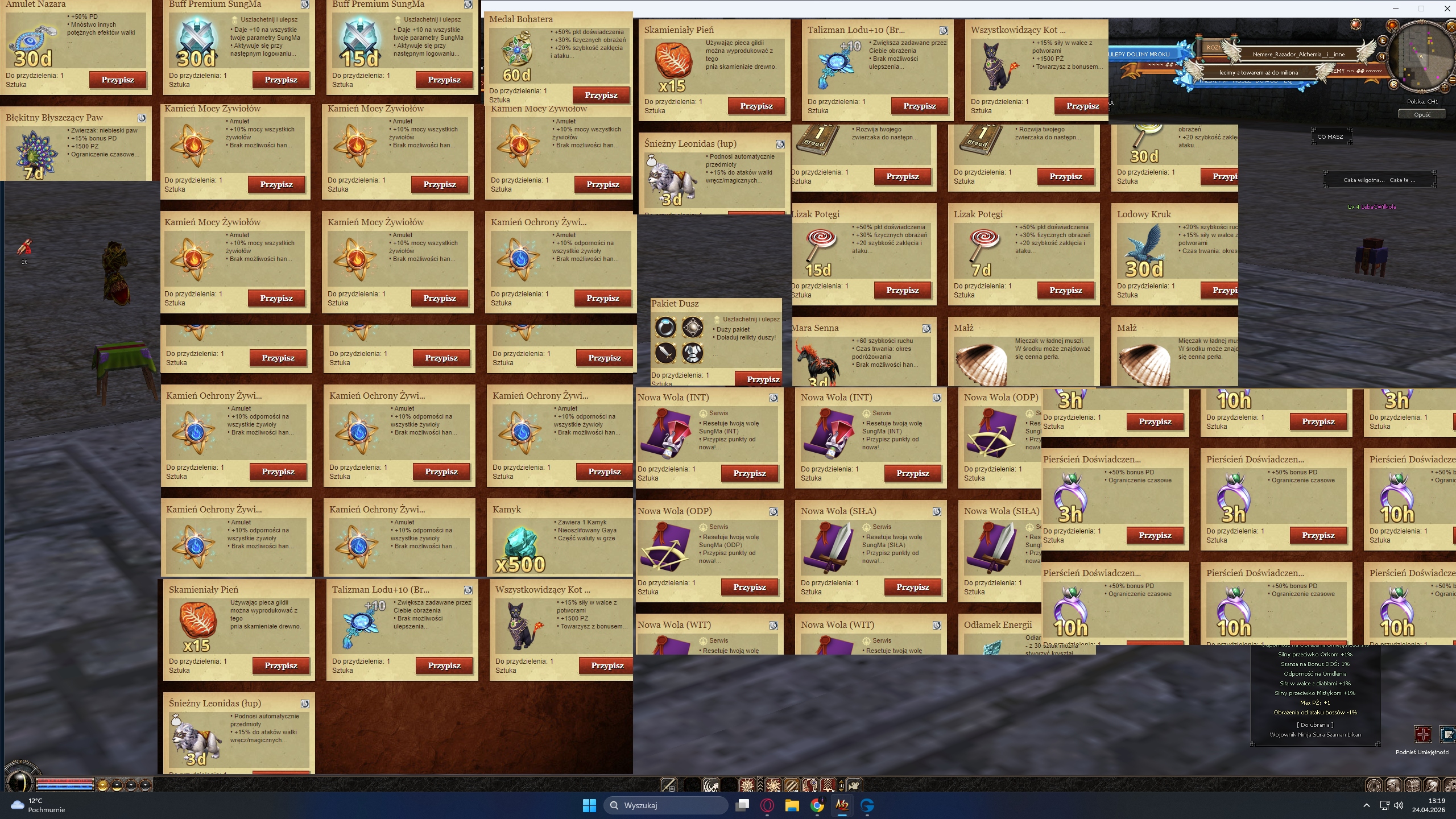Assign Medal Bohatera with its Przypisz button
The image size is (1456, 819).
(601, 95)
